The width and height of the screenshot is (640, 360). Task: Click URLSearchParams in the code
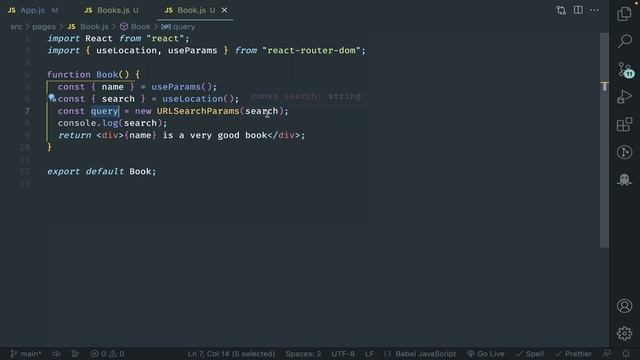pos(198,111)
